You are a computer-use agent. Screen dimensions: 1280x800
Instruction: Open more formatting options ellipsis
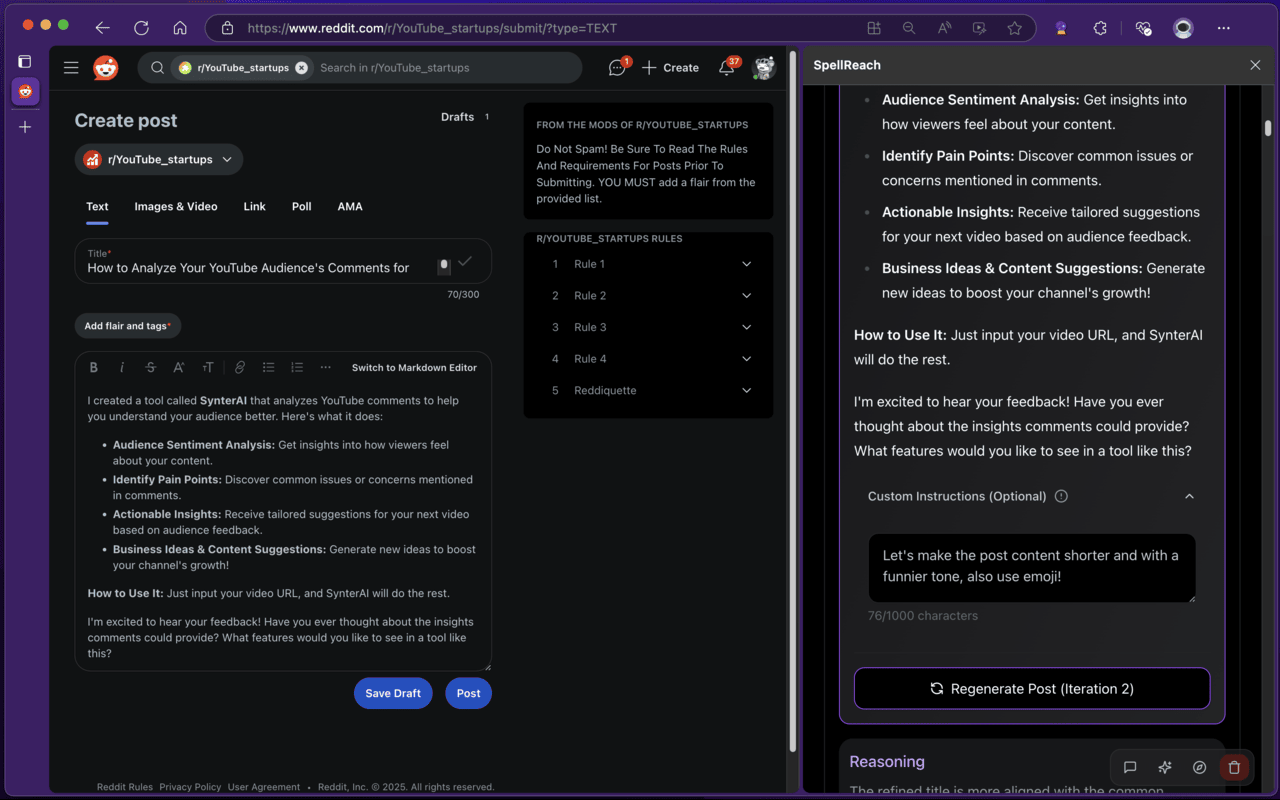pyautogui.click(x=326, y=368)
